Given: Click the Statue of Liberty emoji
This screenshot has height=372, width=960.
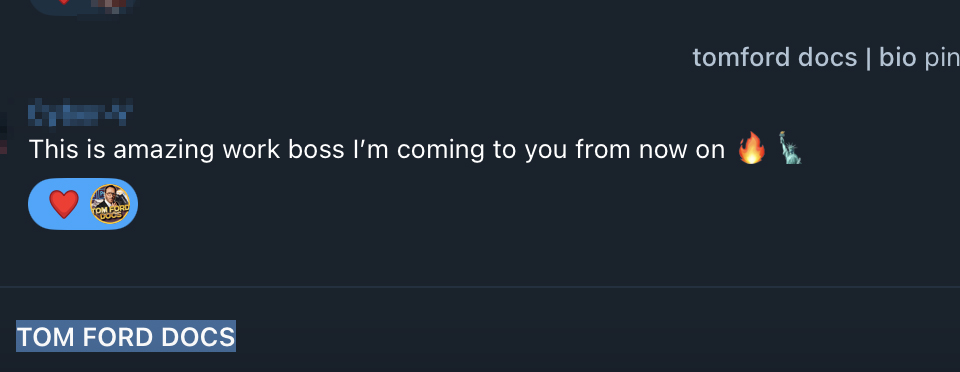Looking at the screenshot, I should [x=790, y=148].
